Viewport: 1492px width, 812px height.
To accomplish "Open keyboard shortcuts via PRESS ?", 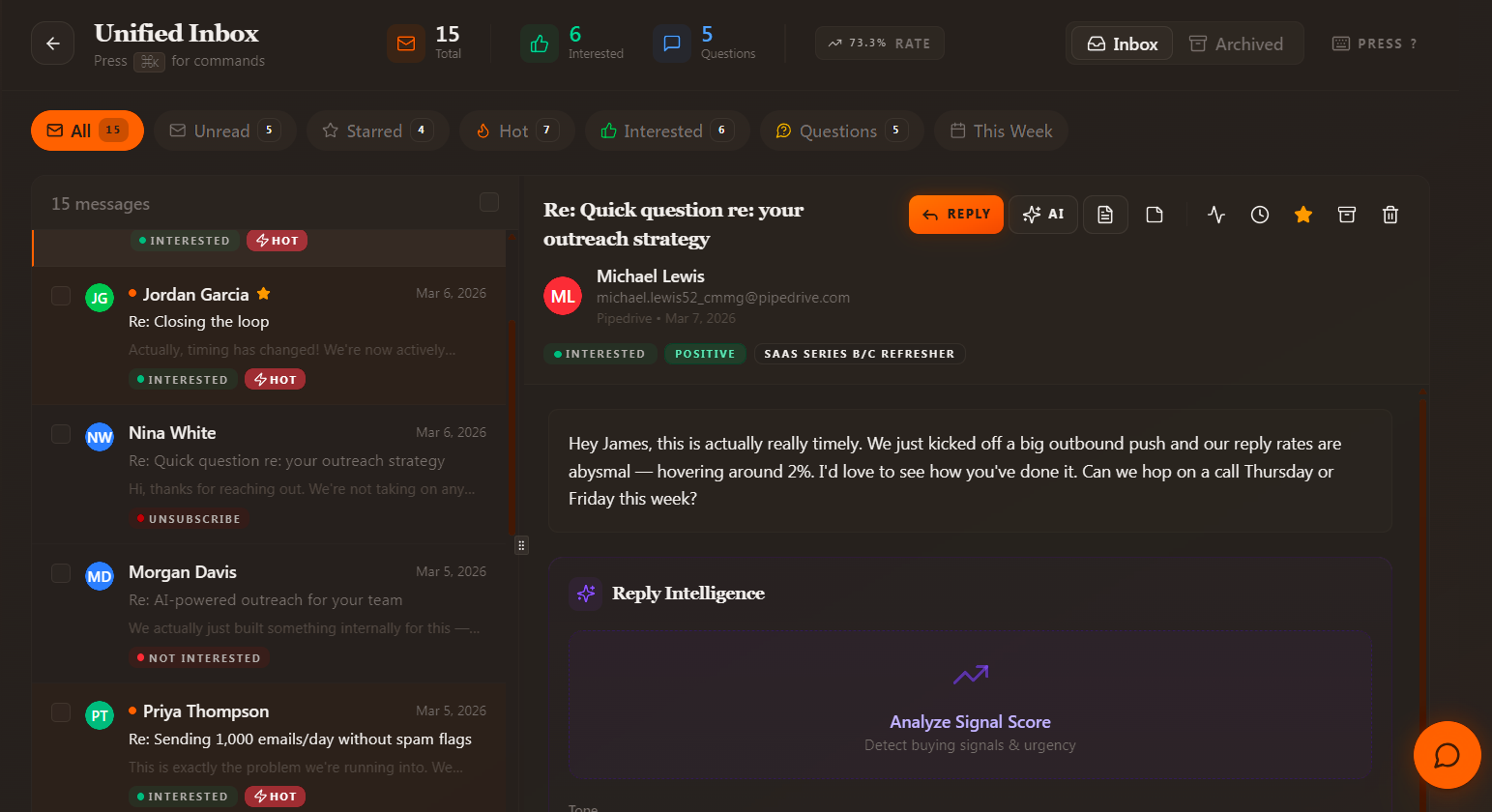I will click(x=1375, y=43).
